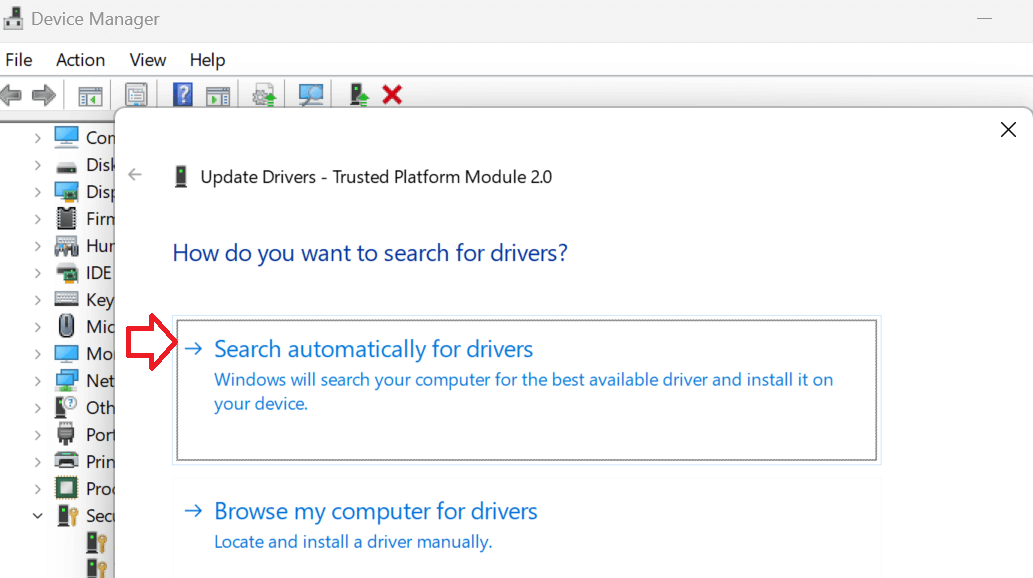Choose Search automatically for drivers
Screen dimensions: 1033x578
[526, 390]
